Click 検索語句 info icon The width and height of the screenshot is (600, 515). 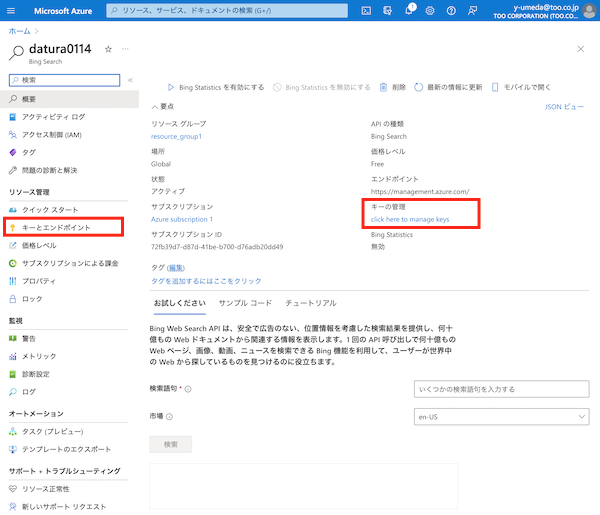[x=188, y=389]
